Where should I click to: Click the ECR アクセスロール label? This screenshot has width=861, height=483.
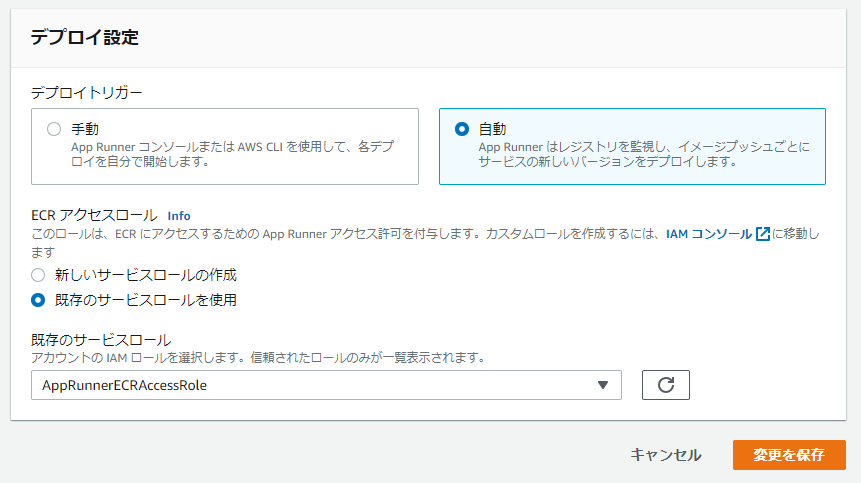point(94,215)
